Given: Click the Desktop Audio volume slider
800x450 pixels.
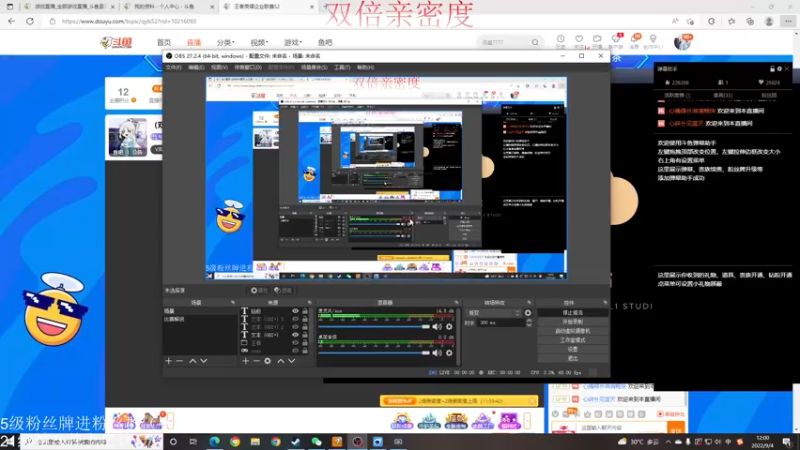Looking at the screenshot, I should tap(374, 353).
